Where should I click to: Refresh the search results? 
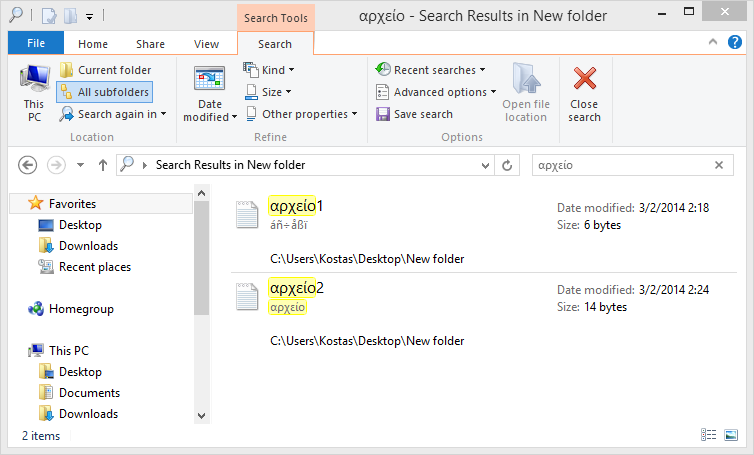(x=507, y=165)
